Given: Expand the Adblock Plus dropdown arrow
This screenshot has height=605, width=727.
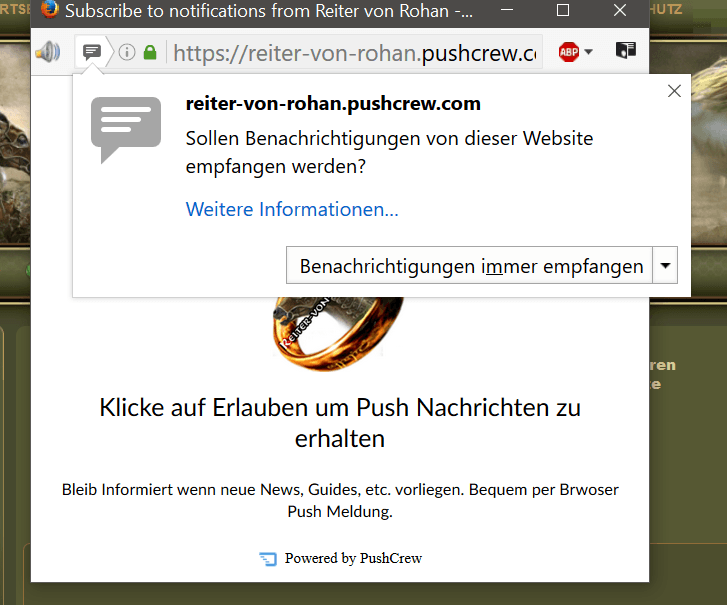Looking at the screenshot, I should [589, 52].
